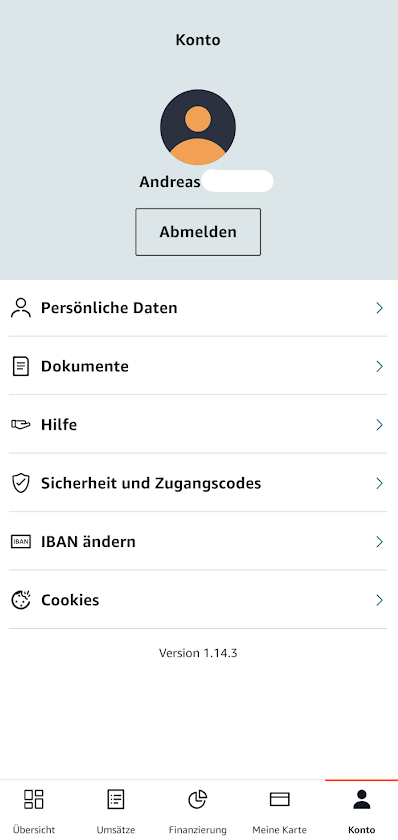Viewport: 398px width, 840px height.
Task: Tap the person icon beside Persönliche Daten
Action: pyautogui.click(x=21, y=308)
